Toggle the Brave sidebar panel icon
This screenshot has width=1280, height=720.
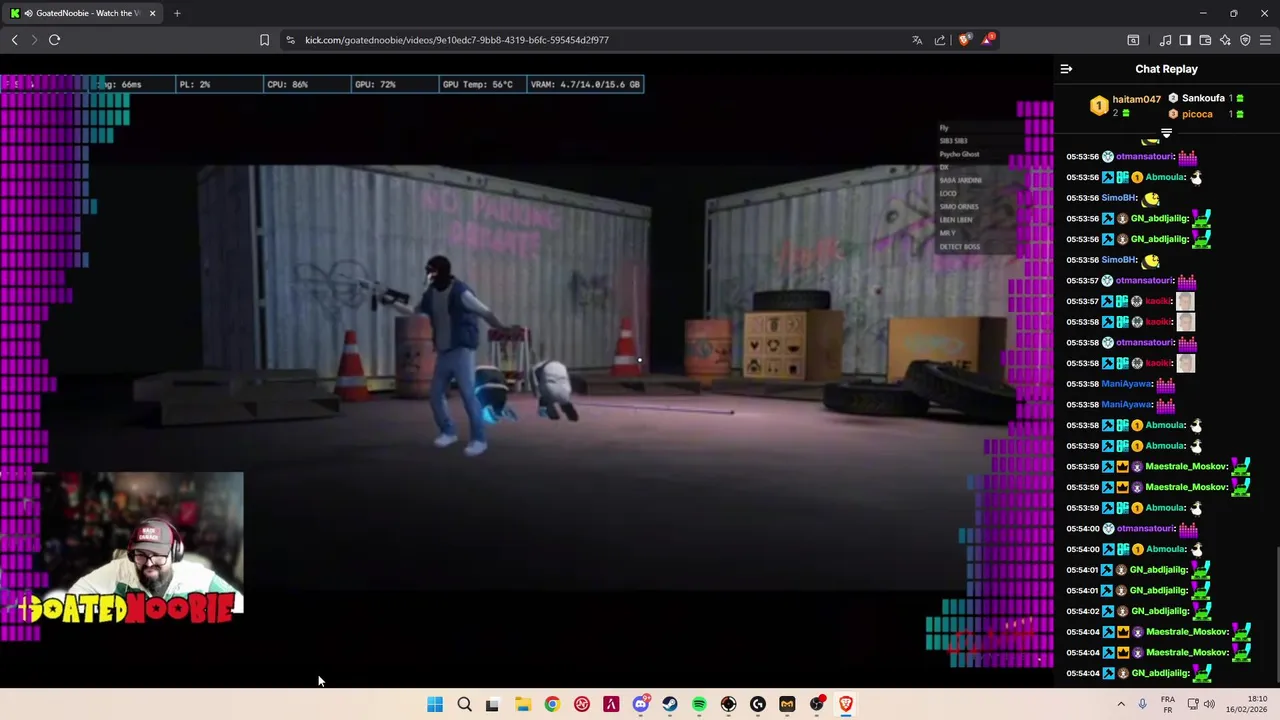1185,40
